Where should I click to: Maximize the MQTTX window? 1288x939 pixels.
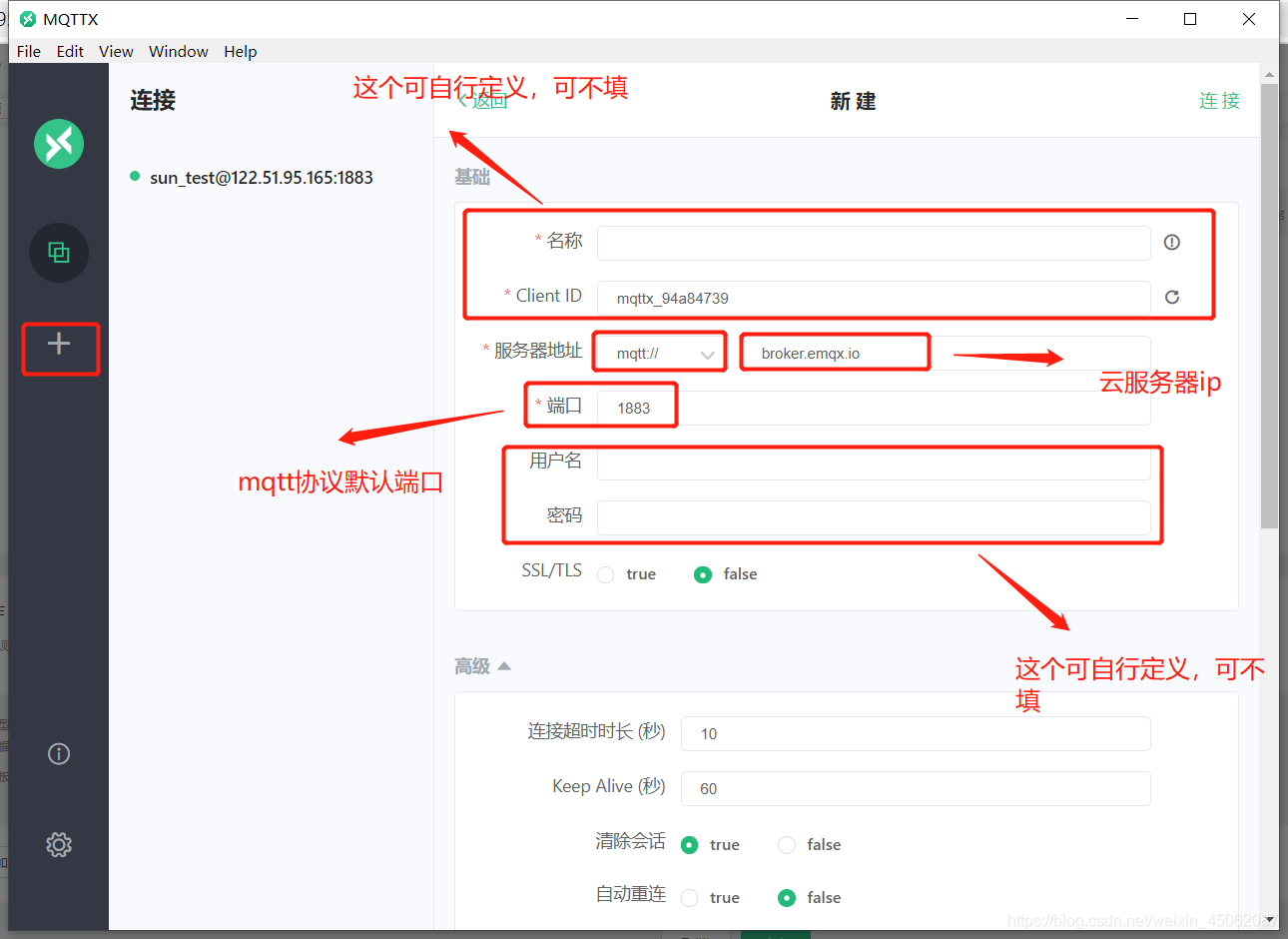tap(1190, 19)
